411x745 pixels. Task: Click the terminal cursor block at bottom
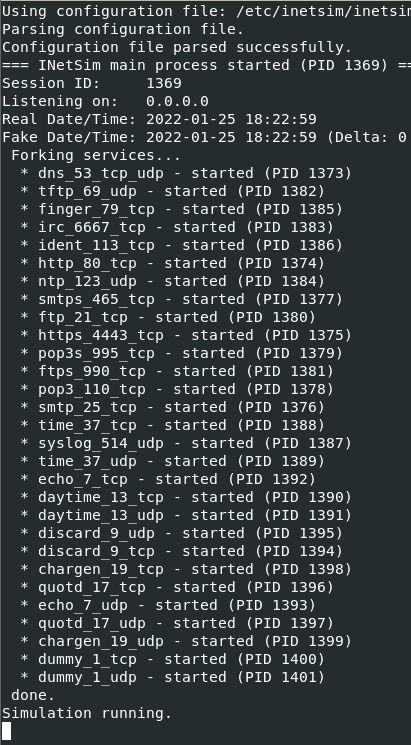point(6,731)
